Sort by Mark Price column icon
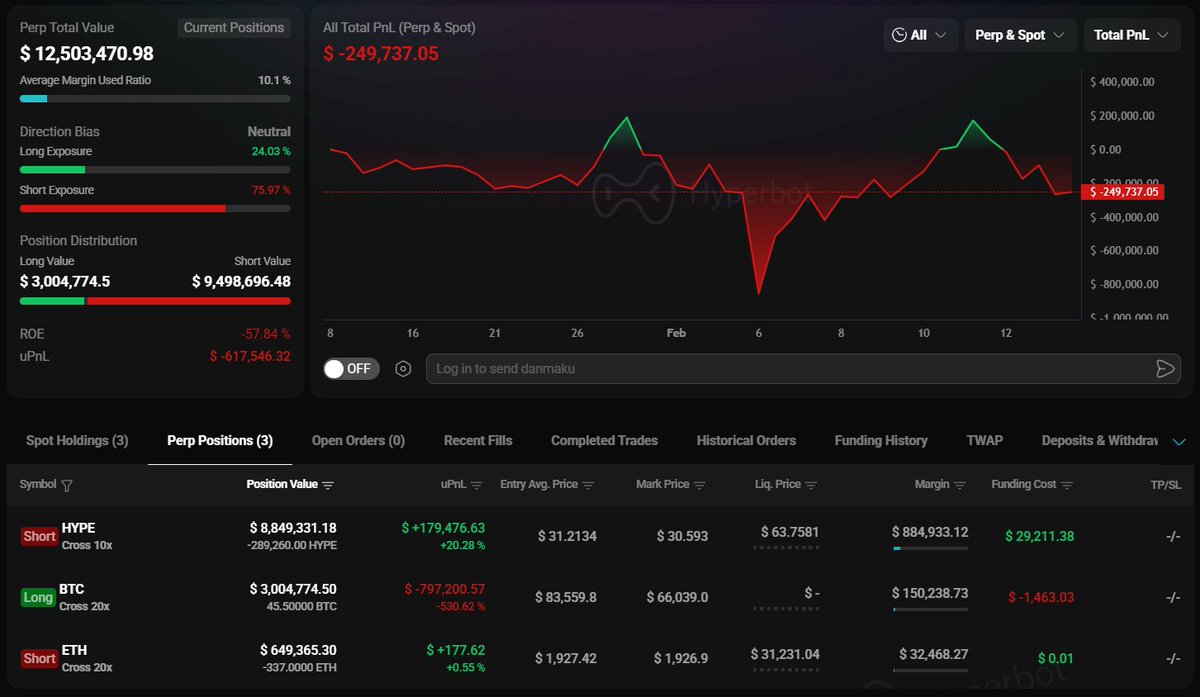 click(699, 485)
